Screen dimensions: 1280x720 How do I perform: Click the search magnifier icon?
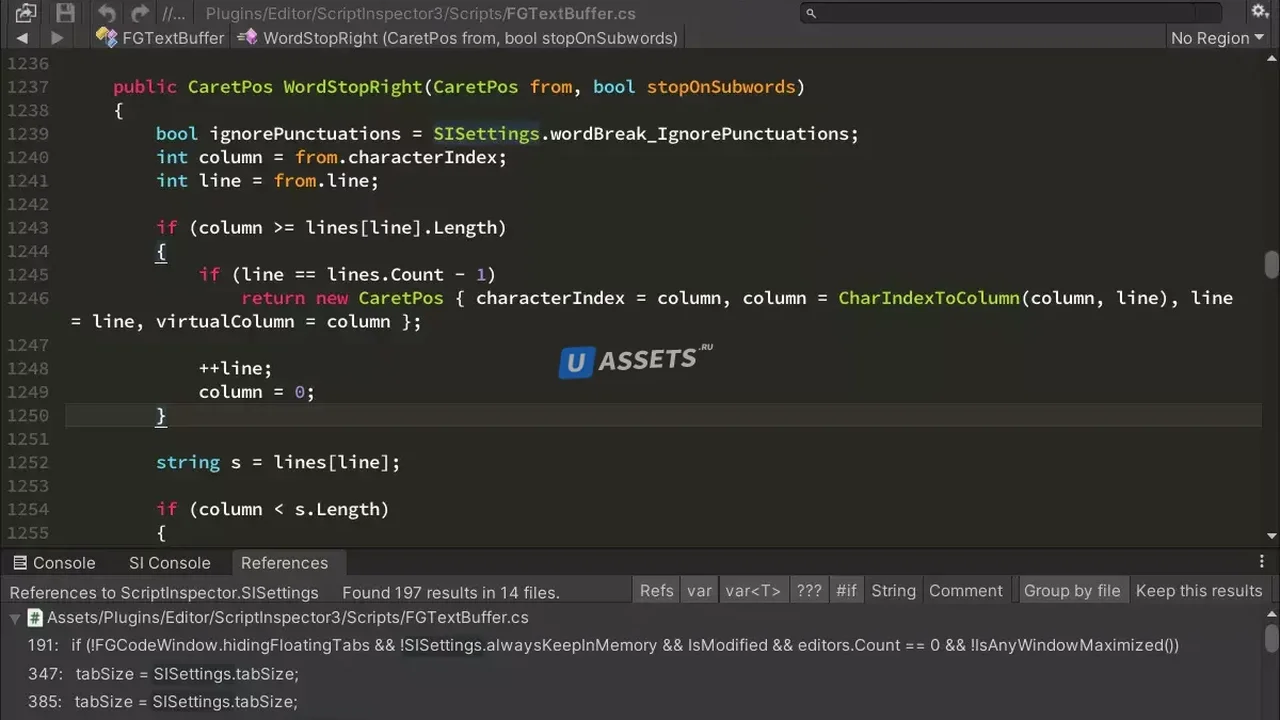pyautogui.click(x=811, y=13)
